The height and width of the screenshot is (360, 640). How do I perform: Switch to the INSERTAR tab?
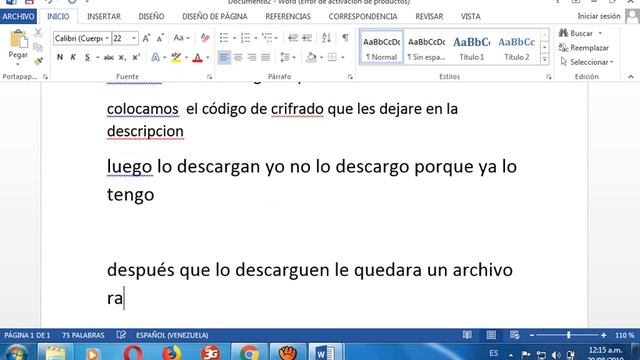tap(104, 17)
